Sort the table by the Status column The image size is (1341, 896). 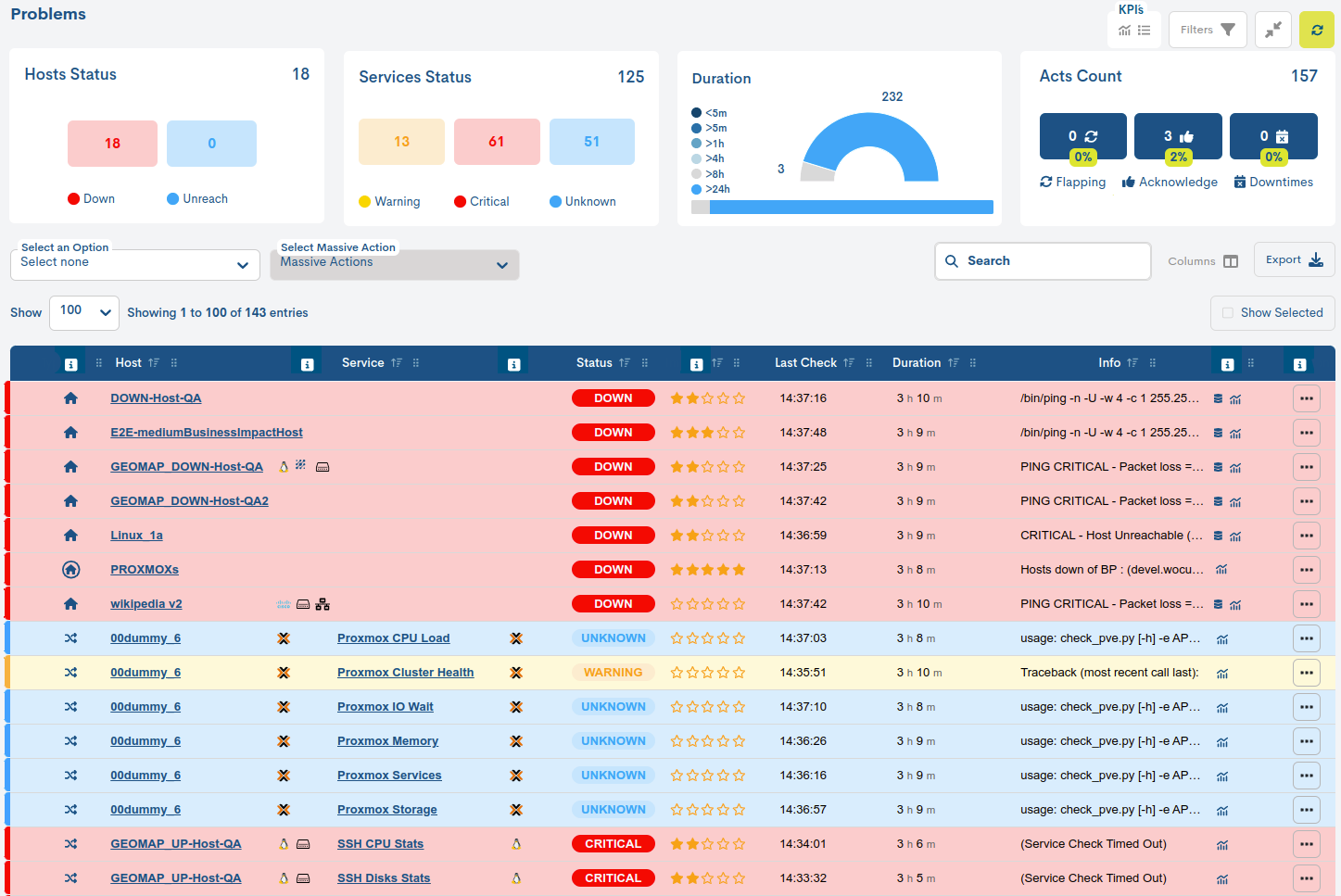coord(594,363)
